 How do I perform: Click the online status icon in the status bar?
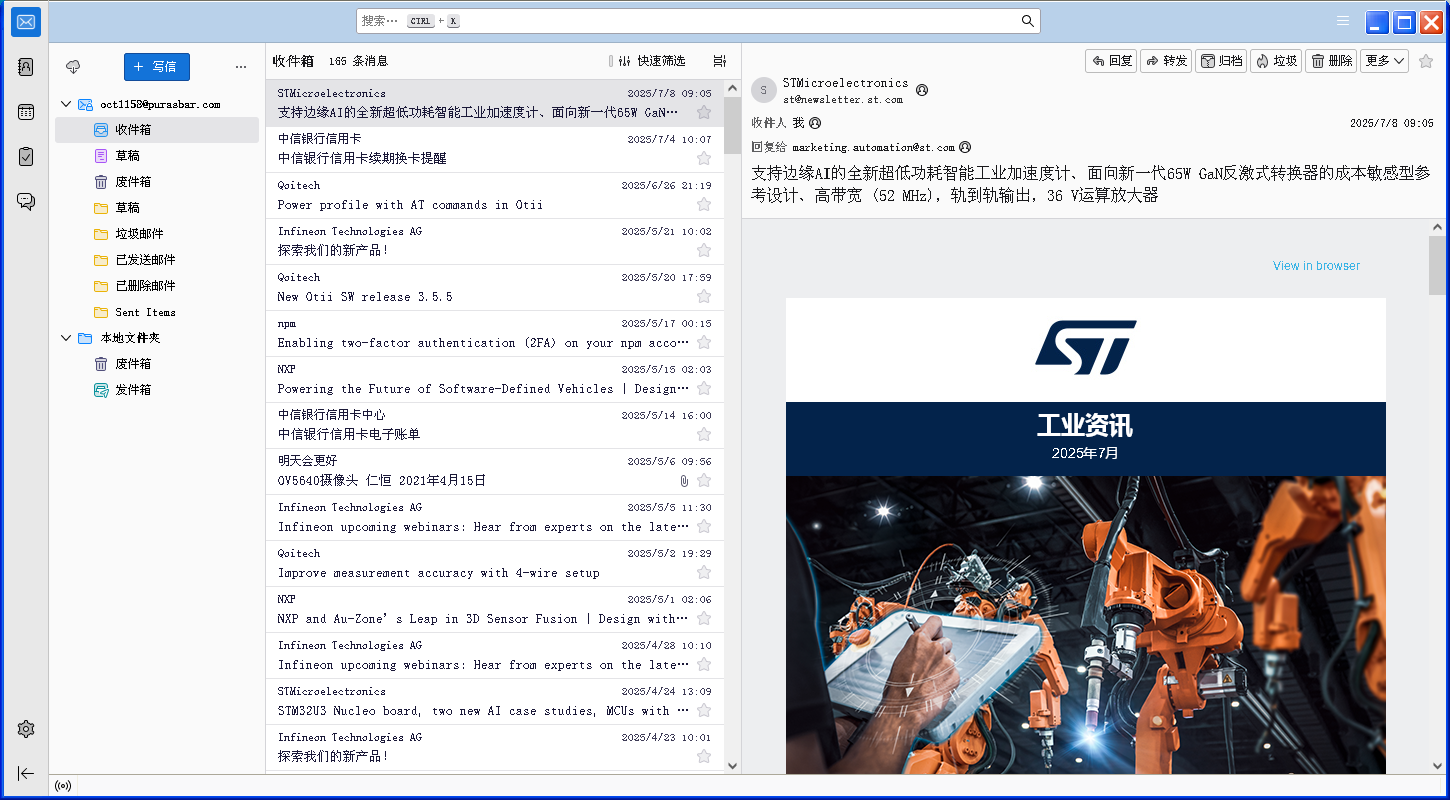[x=64, y=786]
